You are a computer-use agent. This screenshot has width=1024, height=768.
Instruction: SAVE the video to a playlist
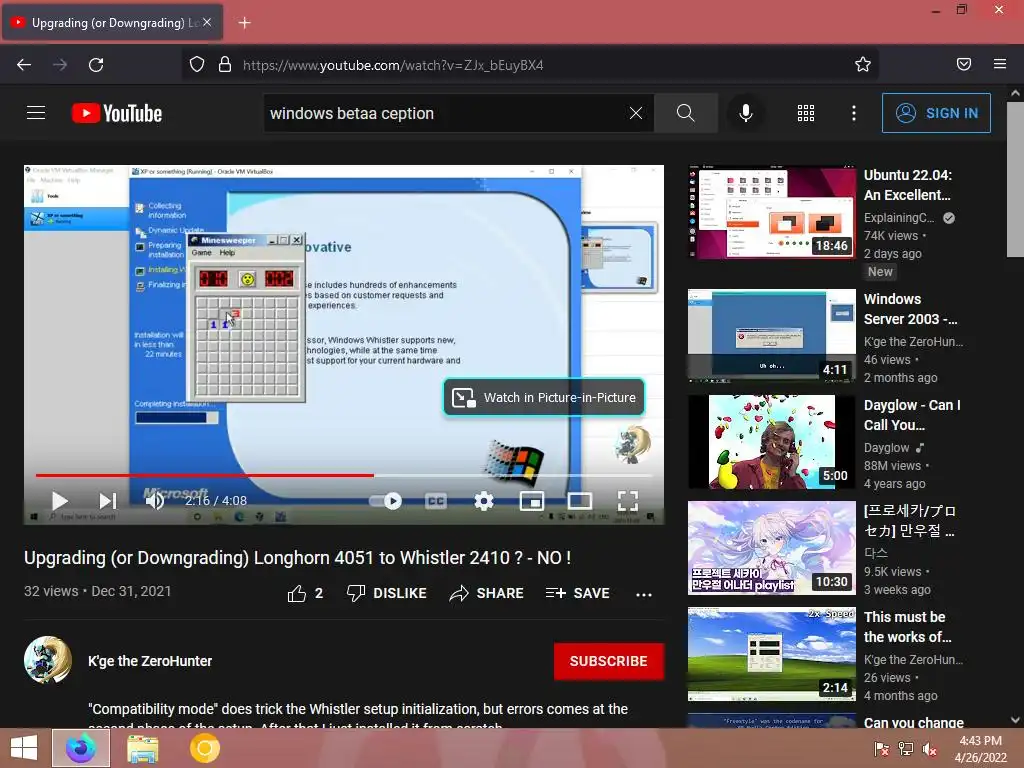(577, 593)
